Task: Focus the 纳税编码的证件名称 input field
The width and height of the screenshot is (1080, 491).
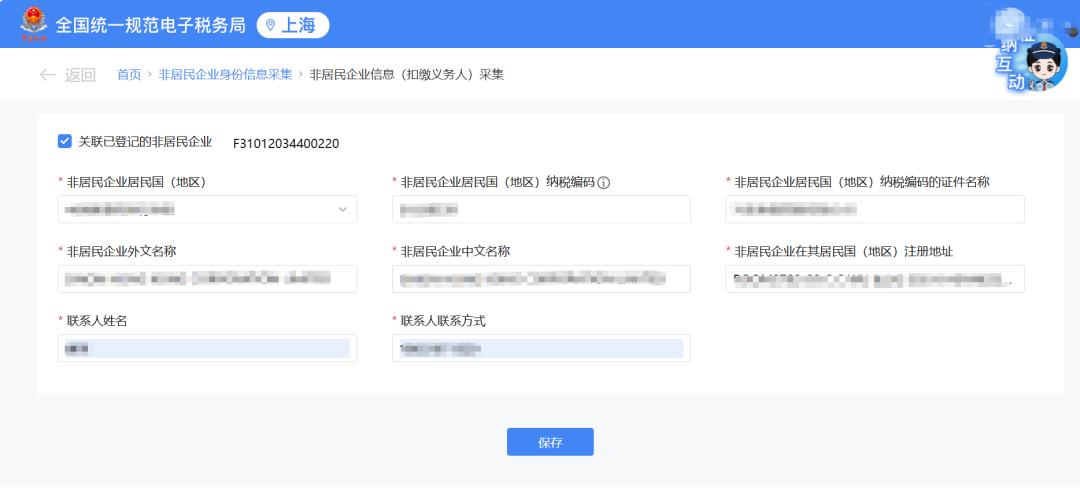Action: (875, 209)
